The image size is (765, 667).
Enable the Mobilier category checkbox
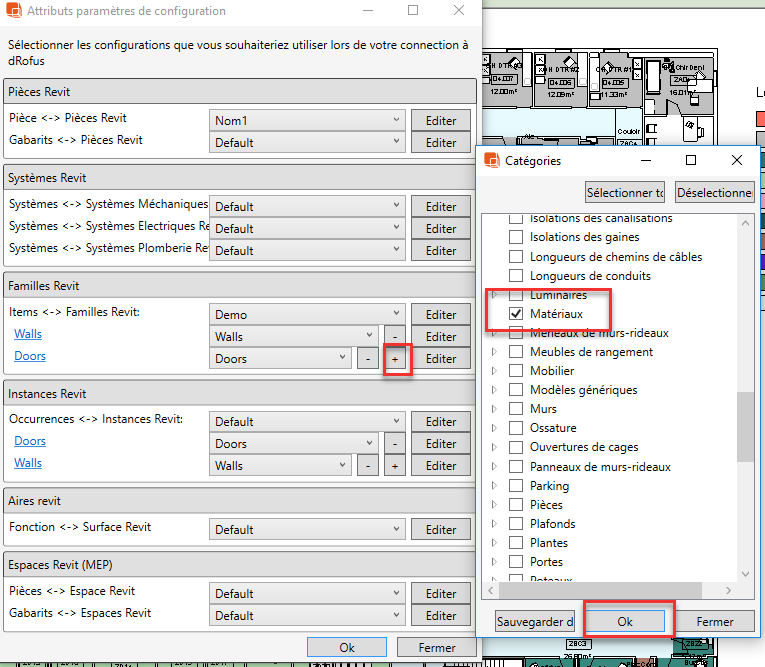pyautogui.click(x=516, y=371)
